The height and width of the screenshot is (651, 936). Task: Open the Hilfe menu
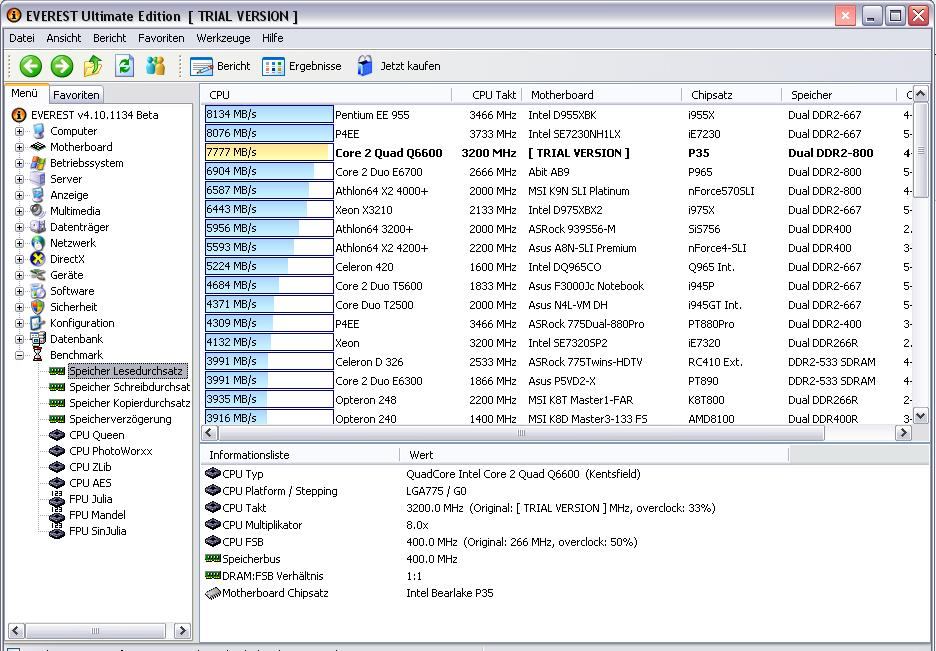coord(272,38)
